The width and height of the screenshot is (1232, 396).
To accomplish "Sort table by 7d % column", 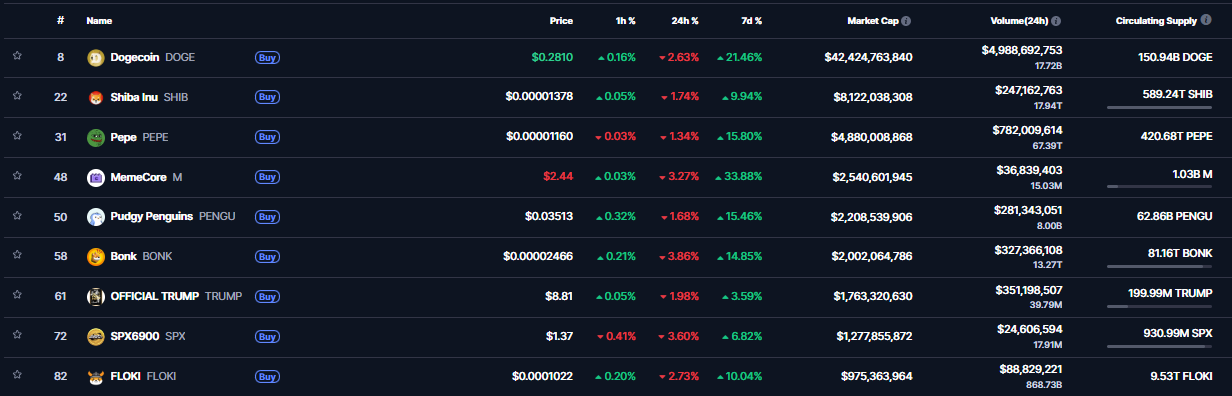I will tap(751, 20).
